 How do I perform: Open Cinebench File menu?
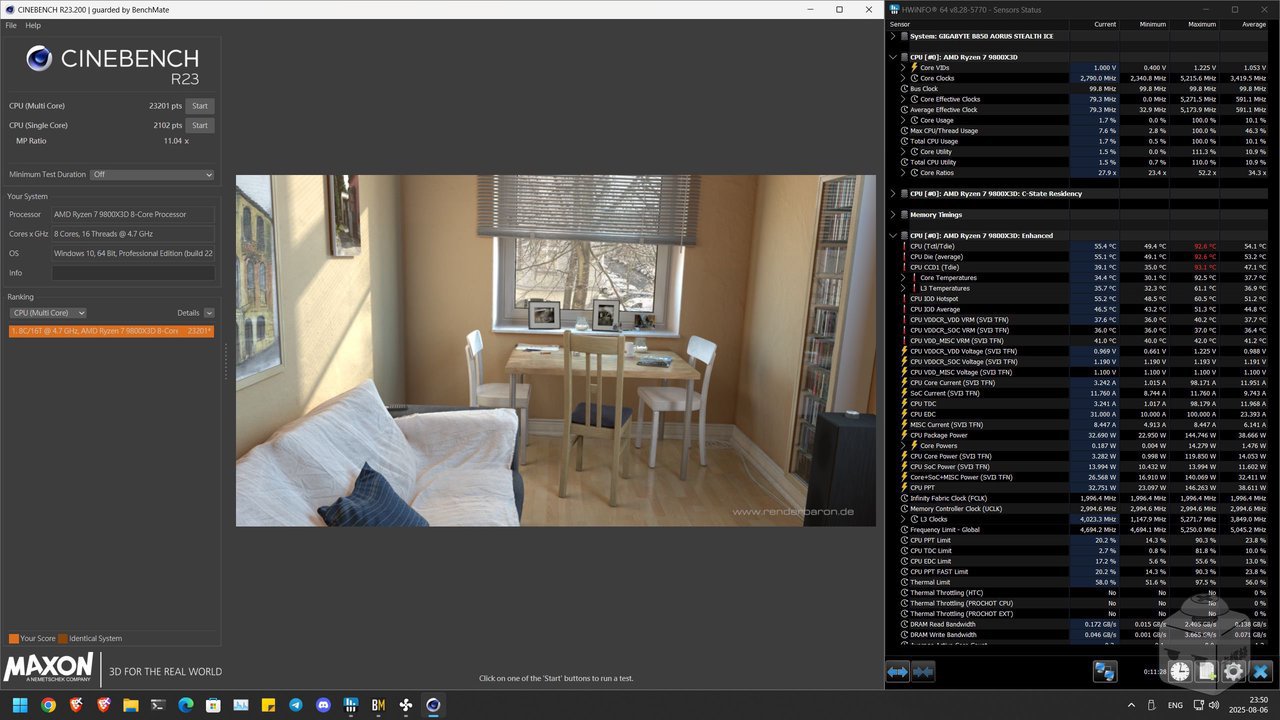click(11, 25)
